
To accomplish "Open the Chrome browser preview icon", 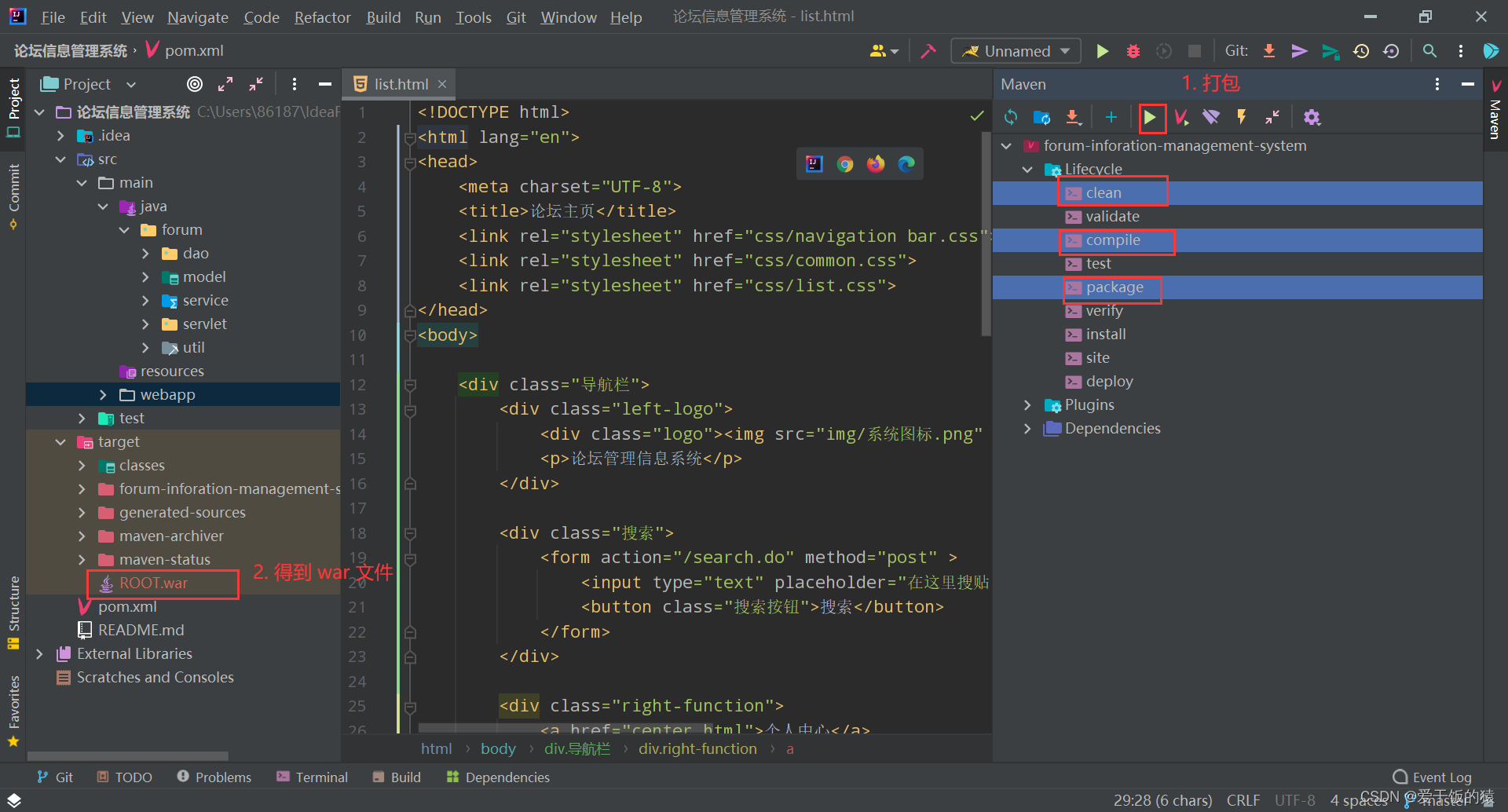I will pyautogui.click(x=844, y=163).
